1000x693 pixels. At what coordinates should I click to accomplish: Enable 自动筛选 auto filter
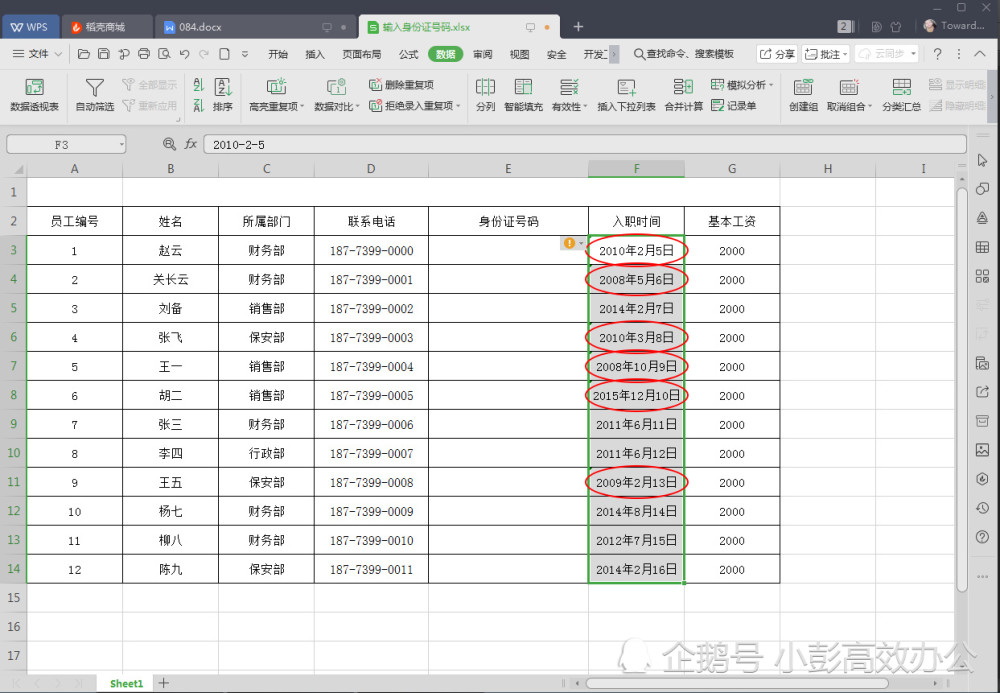94,94
